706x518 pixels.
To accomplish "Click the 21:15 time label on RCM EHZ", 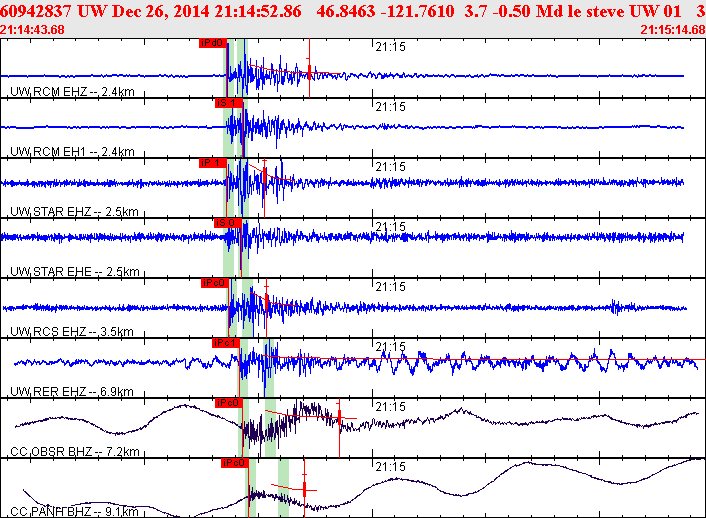I will tap(390, 47).
